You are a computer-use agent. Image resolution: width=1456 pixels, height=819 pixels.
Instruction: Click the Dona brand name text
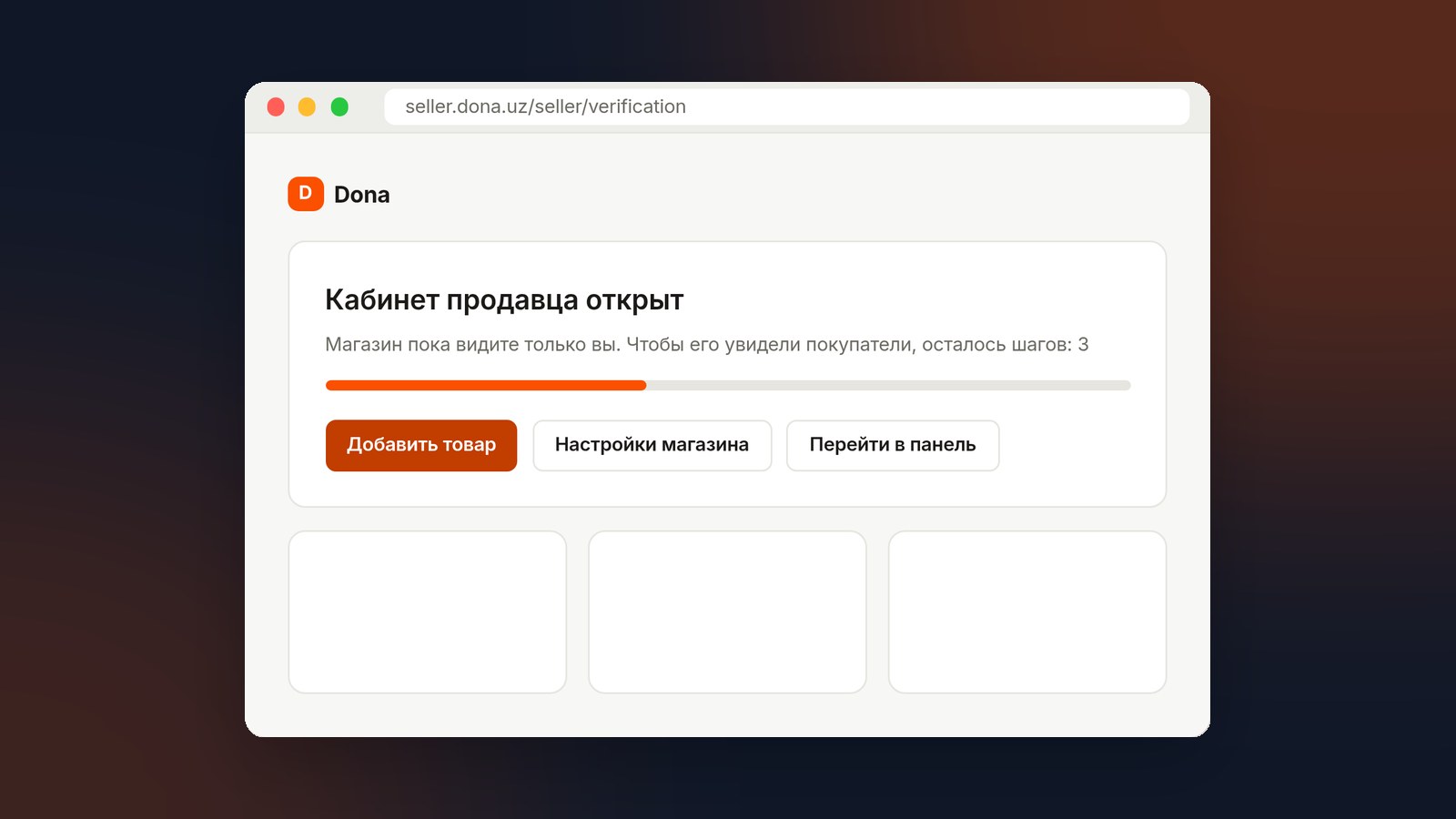pos(361,195)
